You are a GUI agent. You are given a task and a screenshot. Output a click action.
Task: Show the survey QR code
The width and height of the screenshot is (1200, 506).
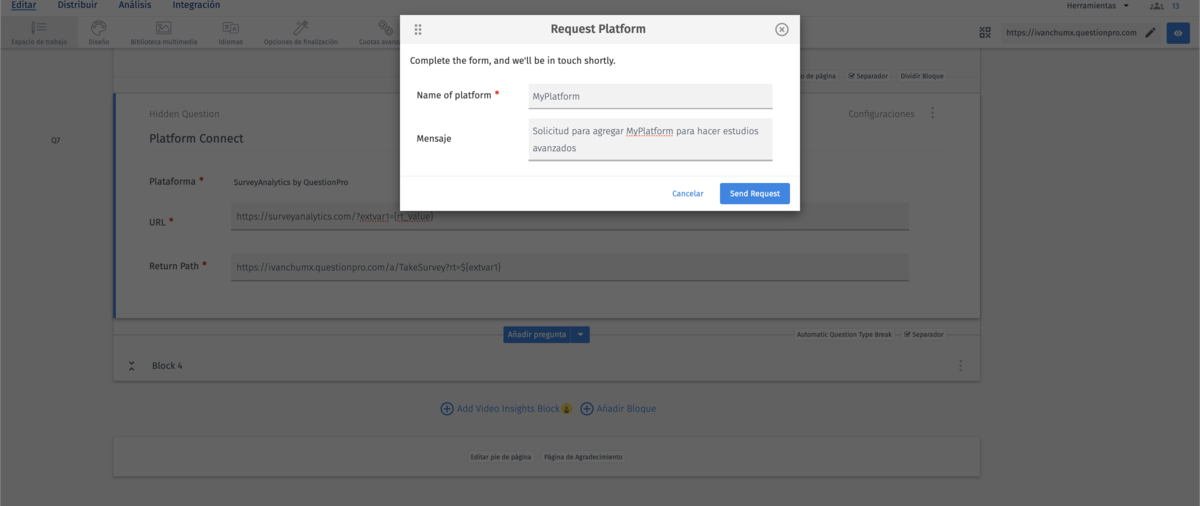986,33
